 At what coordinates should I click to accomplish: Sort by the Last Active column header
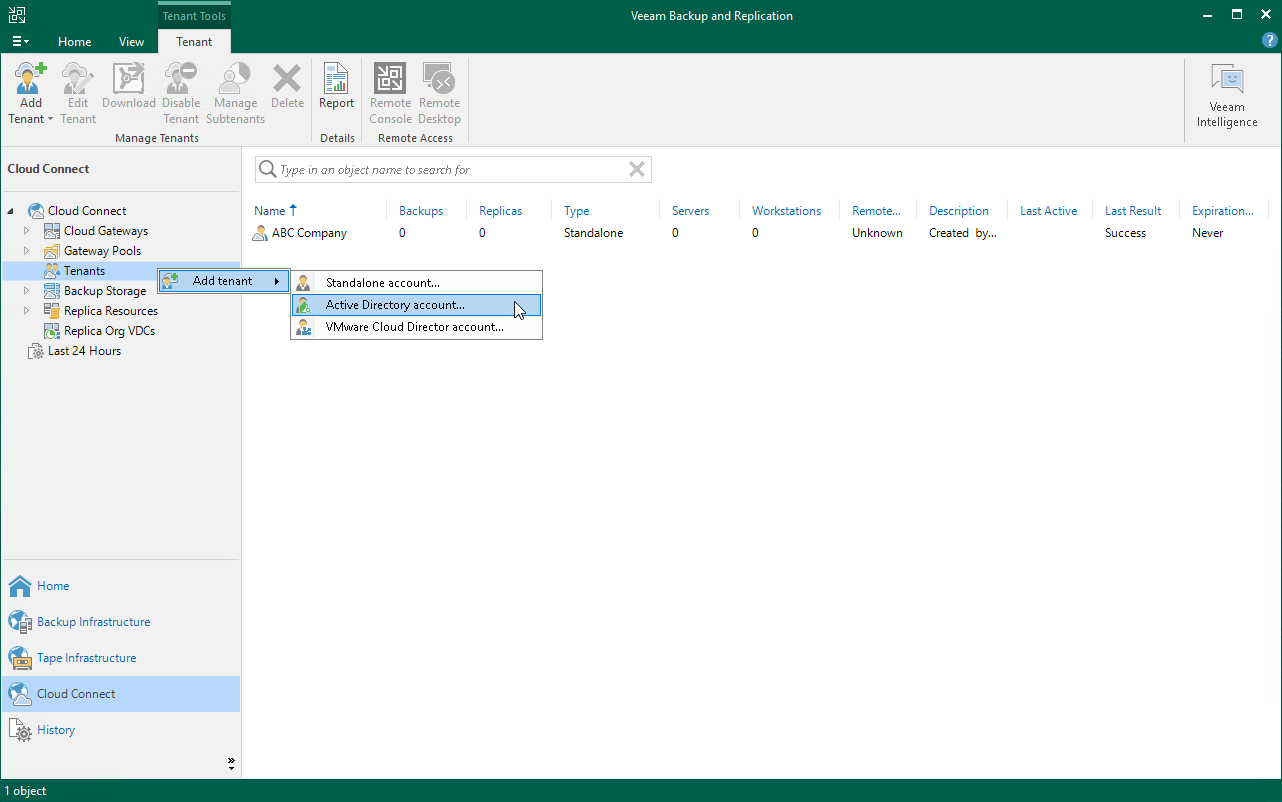click(x=1048, y=211)
